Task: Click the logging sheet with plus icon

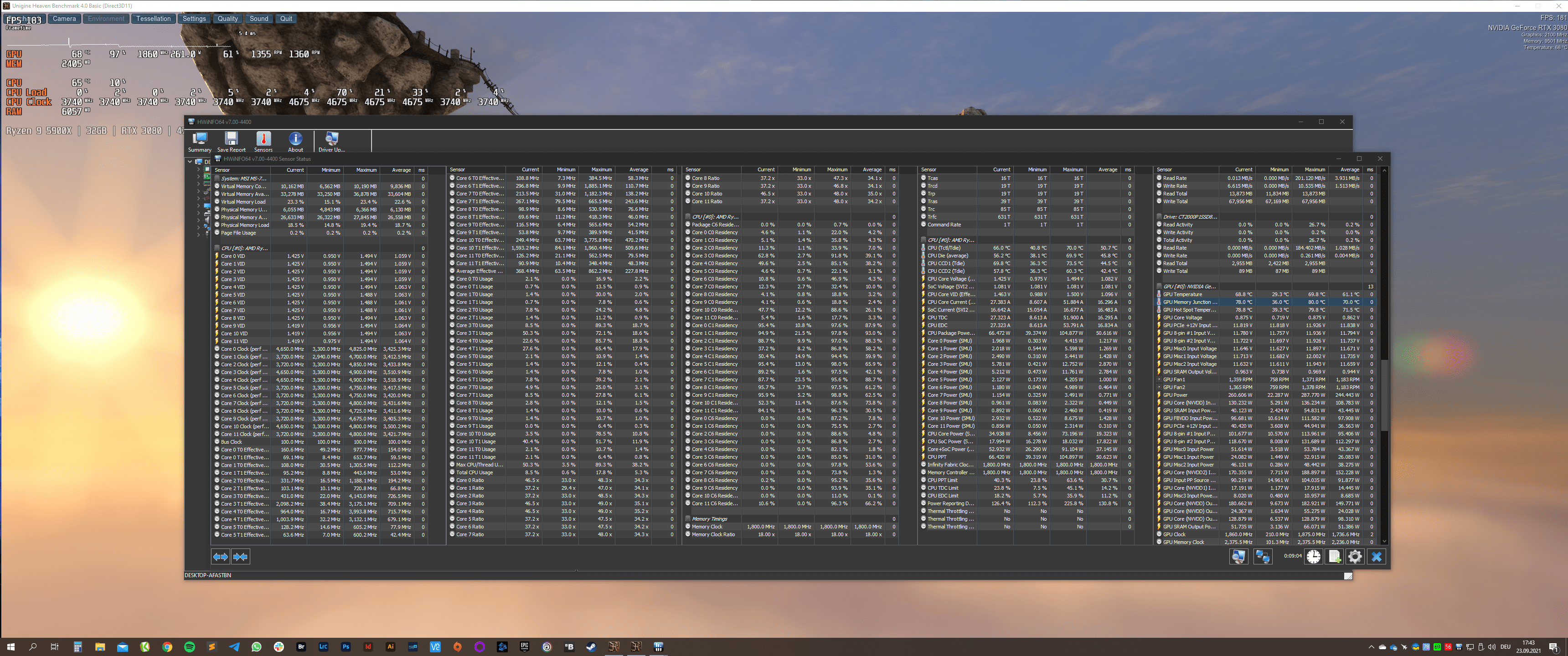Action: pyautogui.click(x=1334, y=556)
